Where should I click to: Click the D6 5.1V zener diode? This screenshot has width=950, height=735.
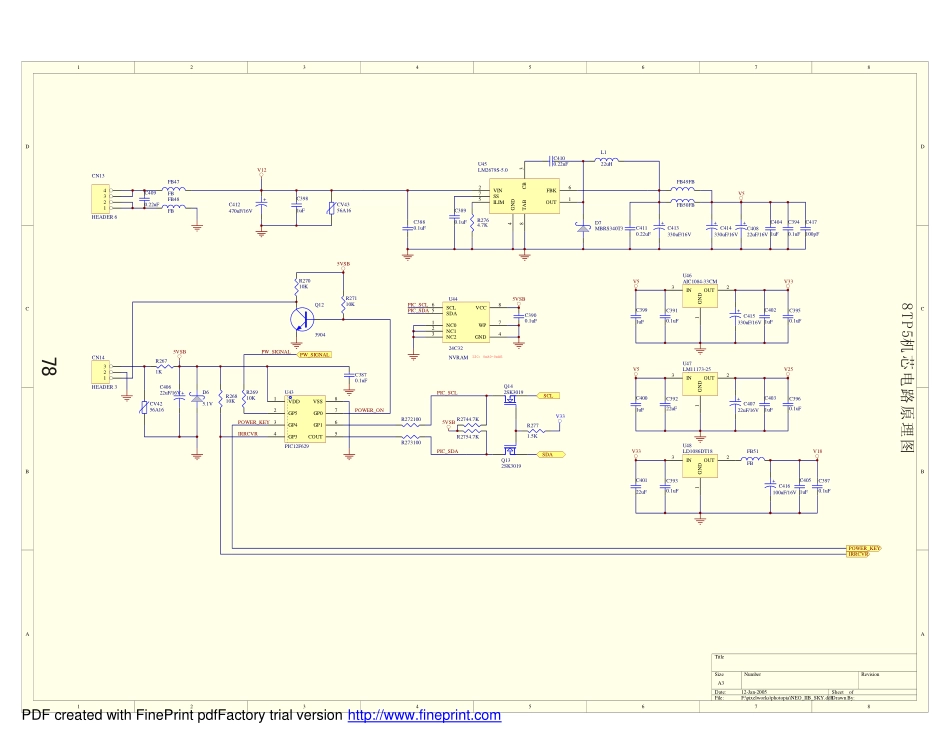click(x=198, y=396)
